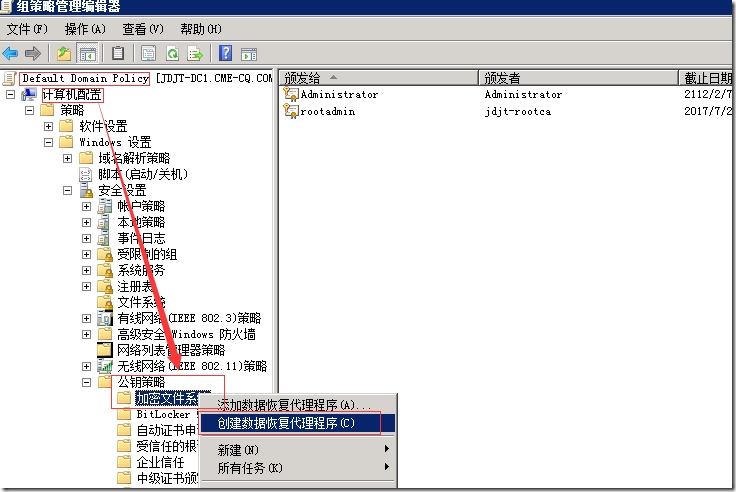The width and height of the screenshot is (736, 492).
Task: Open the 新建(N) submenu
Action: (x=299, y=450)
